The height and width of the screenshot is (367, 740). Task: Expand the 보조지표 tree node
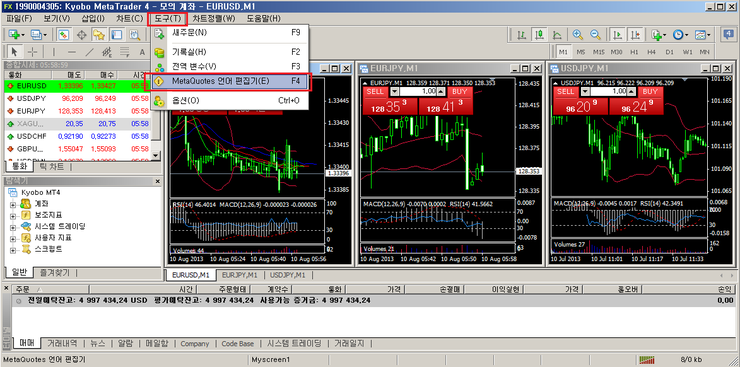pos(13,216)
